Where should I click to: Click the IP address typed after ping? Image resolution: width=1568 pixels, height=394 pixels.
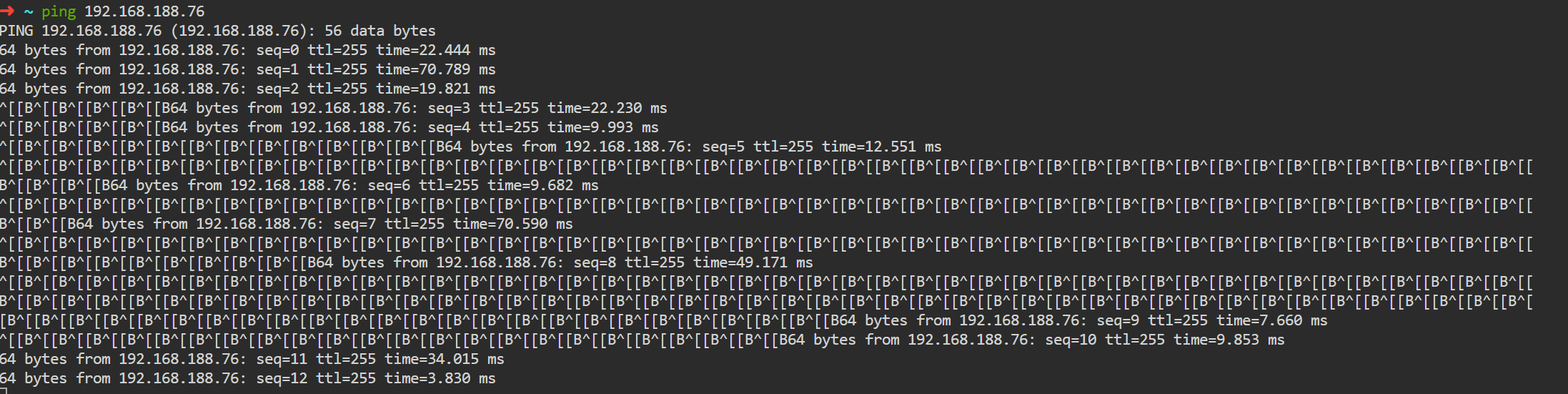point(144,11)
